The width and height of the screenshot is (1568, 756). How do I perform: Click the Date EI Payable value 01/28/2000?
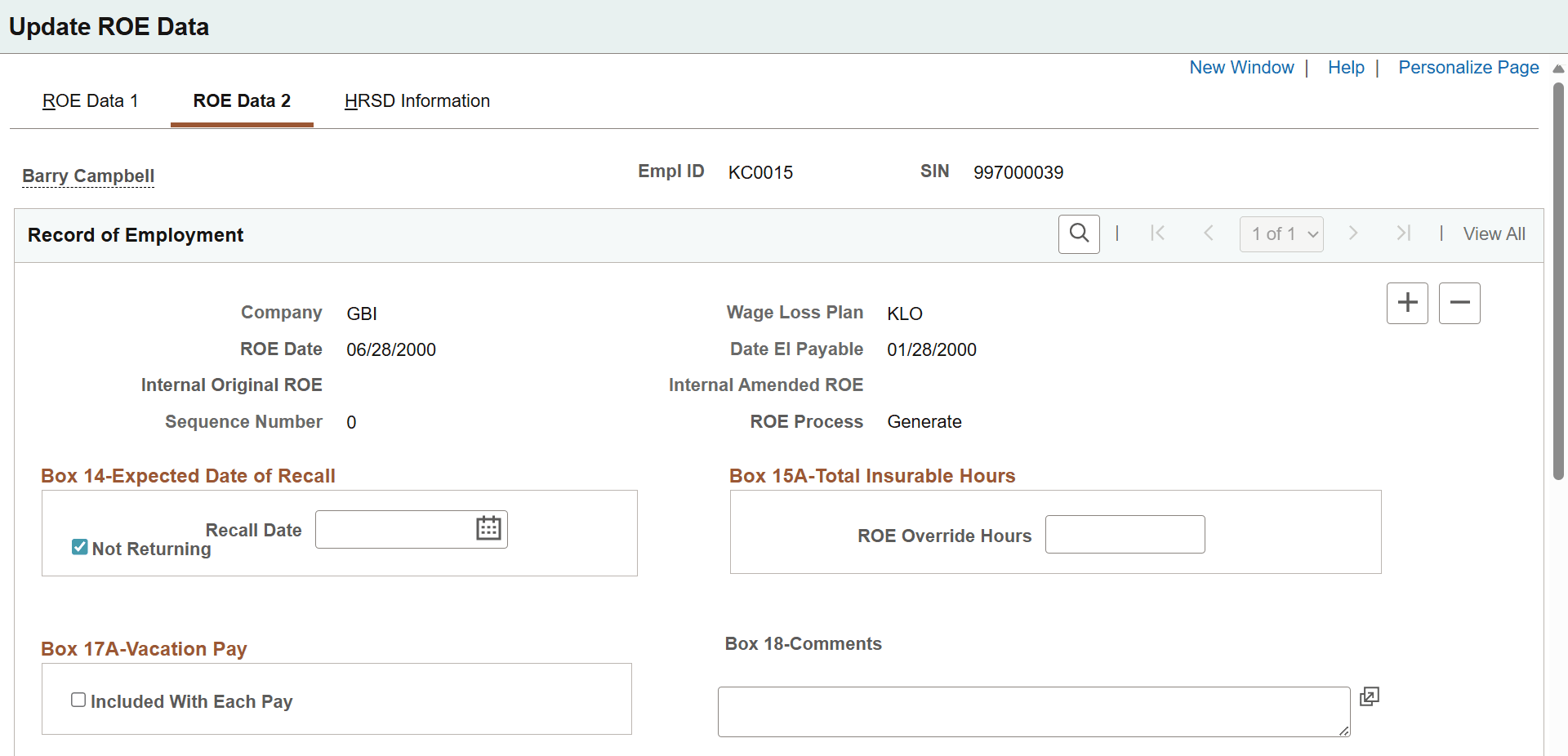(932, 350)
